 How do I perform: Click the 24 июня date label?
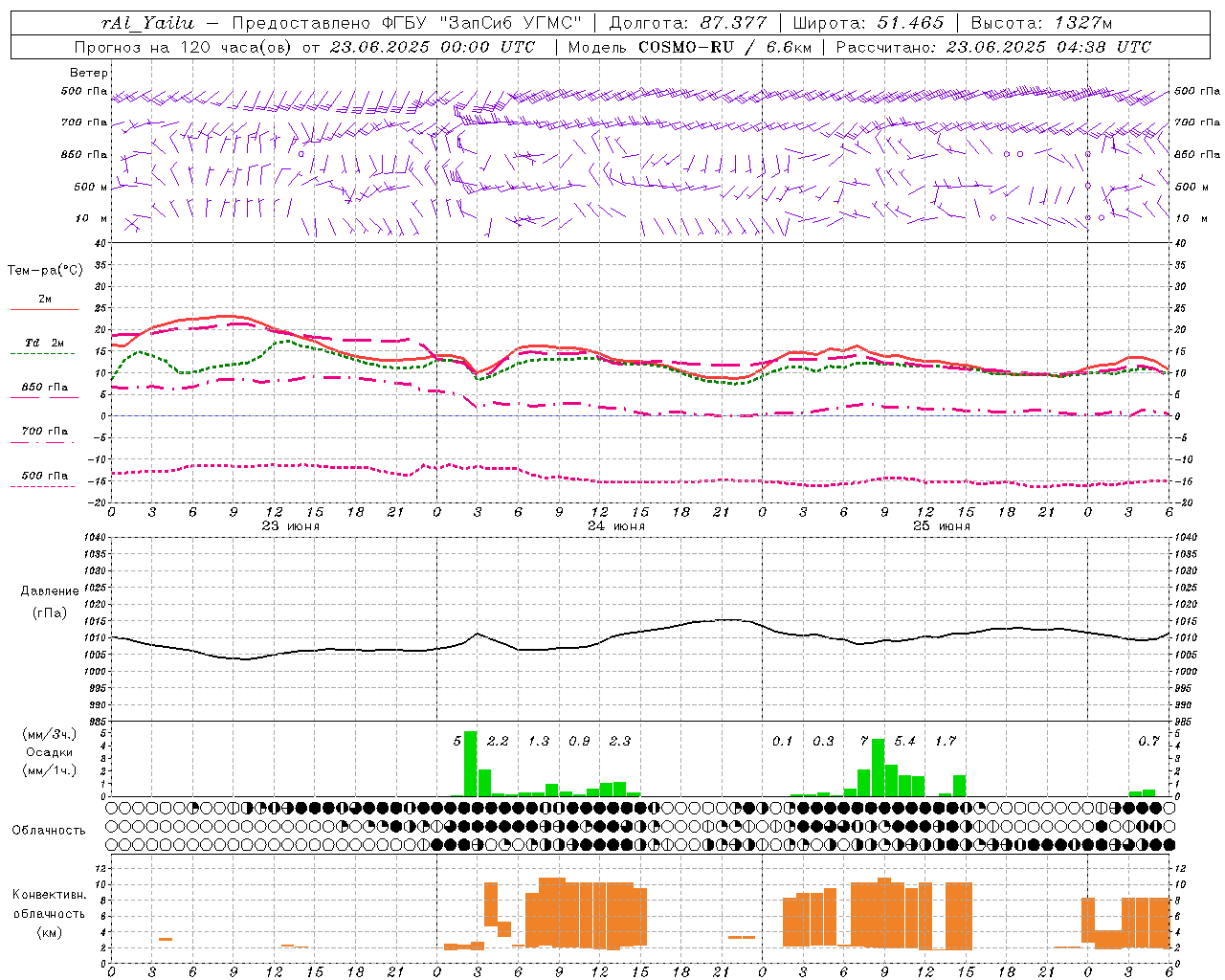pyautogui.click(x=616, y=526)
